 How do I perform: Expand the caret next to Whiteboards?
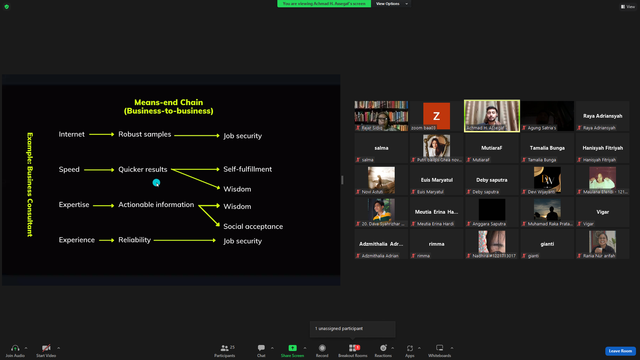tap(452, 348)
